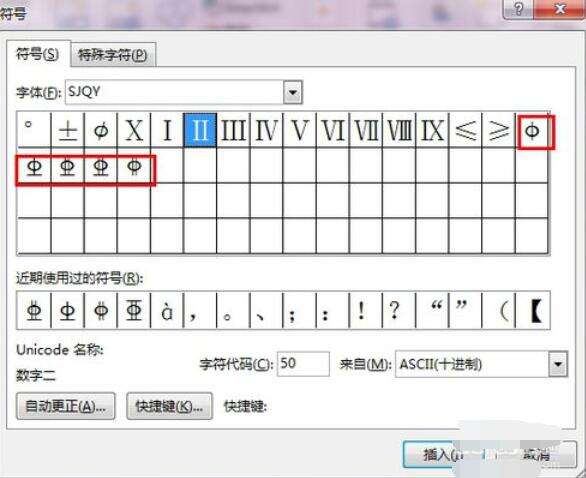Open 快捷键(K)... settings

[x=169, y=406]
